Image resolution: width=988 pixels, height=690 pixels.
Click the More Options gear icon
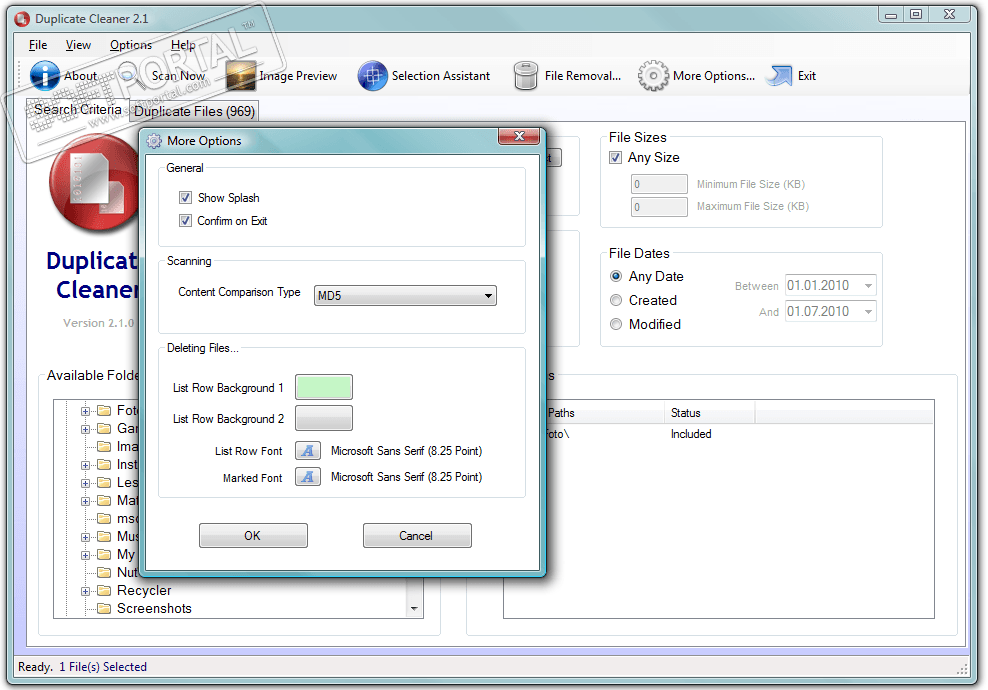tap(653, 76)
